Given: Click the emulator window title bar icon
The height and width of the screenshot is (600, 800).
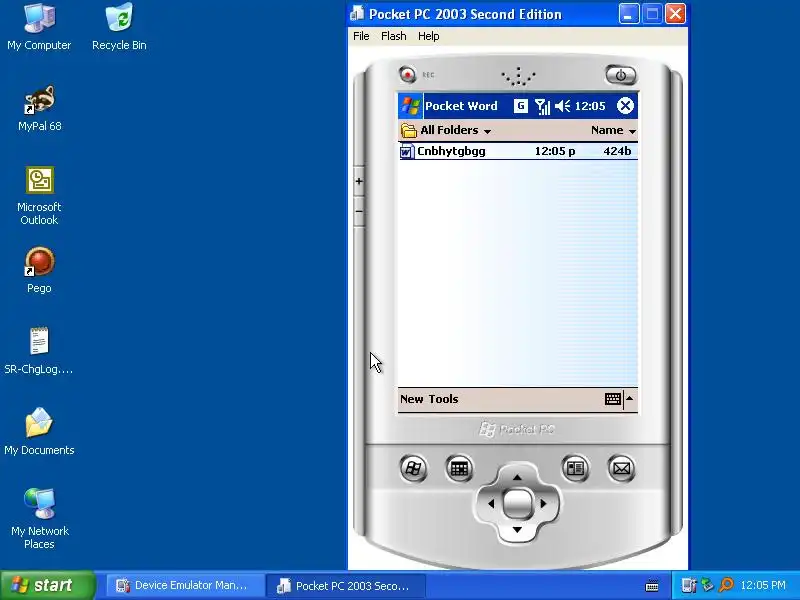Looking at the screenshot, I should click(357, 14).
